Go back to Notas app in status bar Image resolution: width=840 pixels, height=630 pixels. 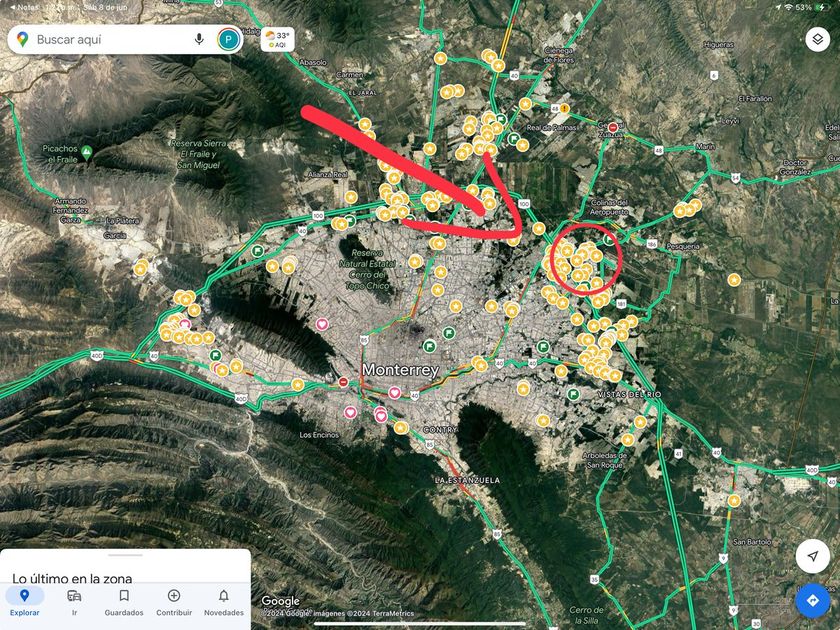coord(25,7)
